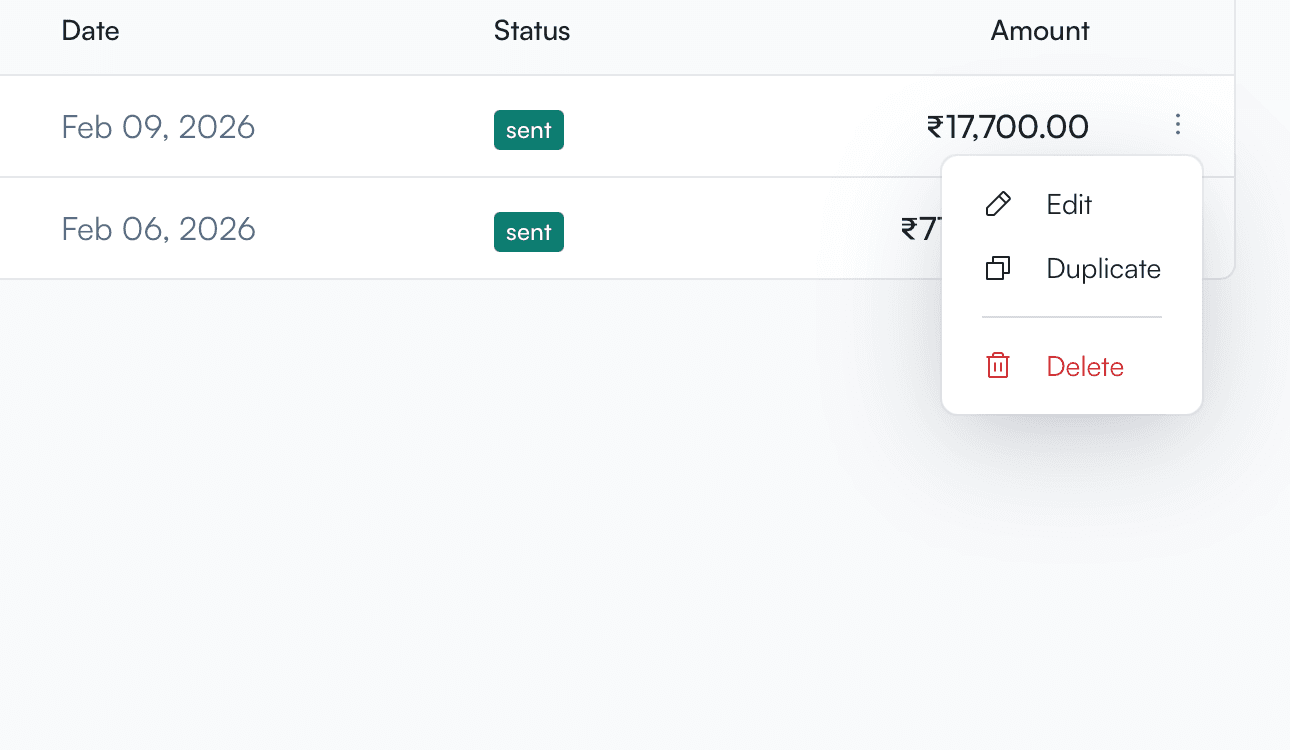The image size is (1290, 750).
Task: Select the Feb 06, 2026 date entry
Action: (x=158, y=229)
